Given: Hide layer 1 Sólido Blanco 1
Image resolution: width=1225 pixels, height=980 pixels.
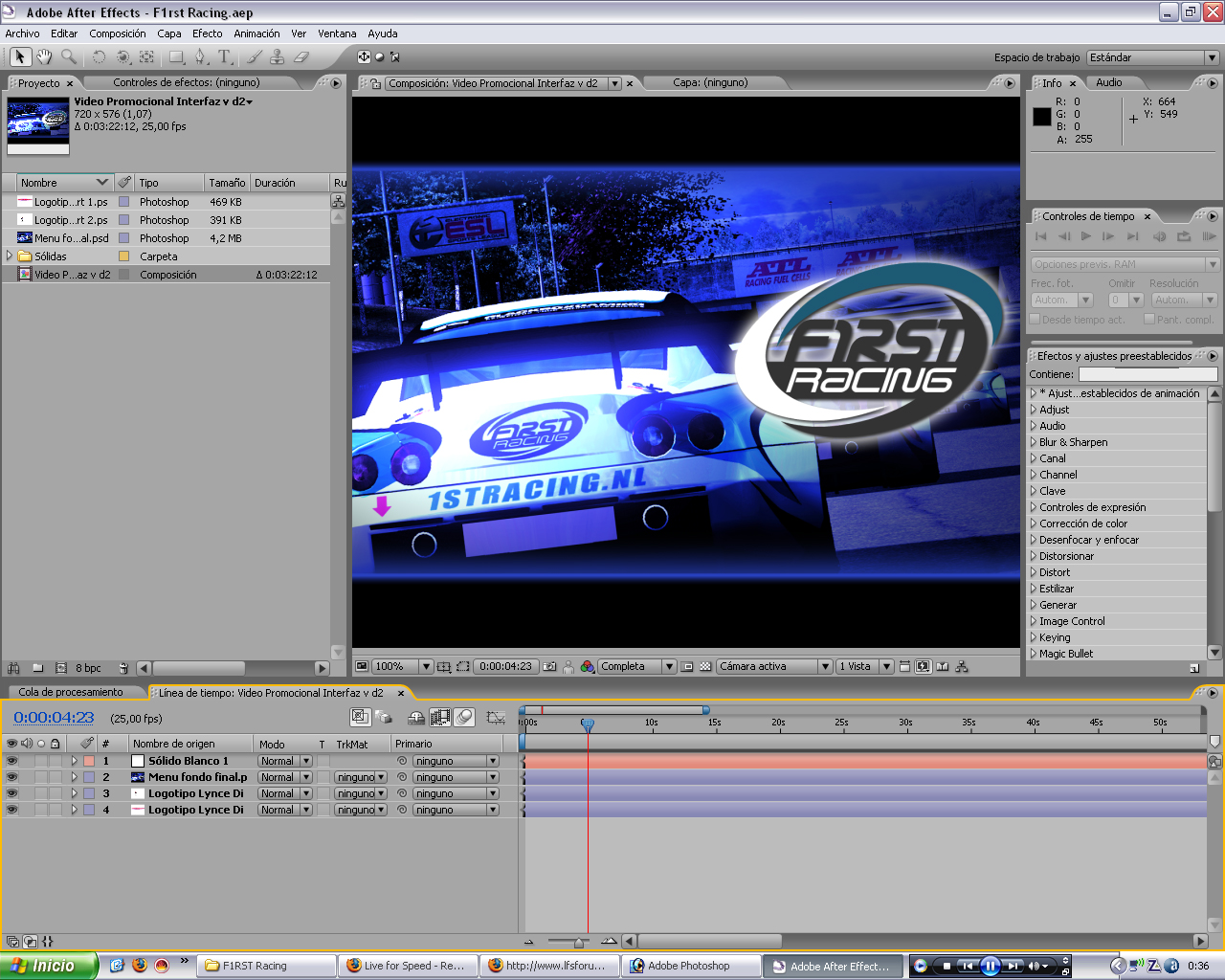Looking at the screenshot, I should [12, 761].
